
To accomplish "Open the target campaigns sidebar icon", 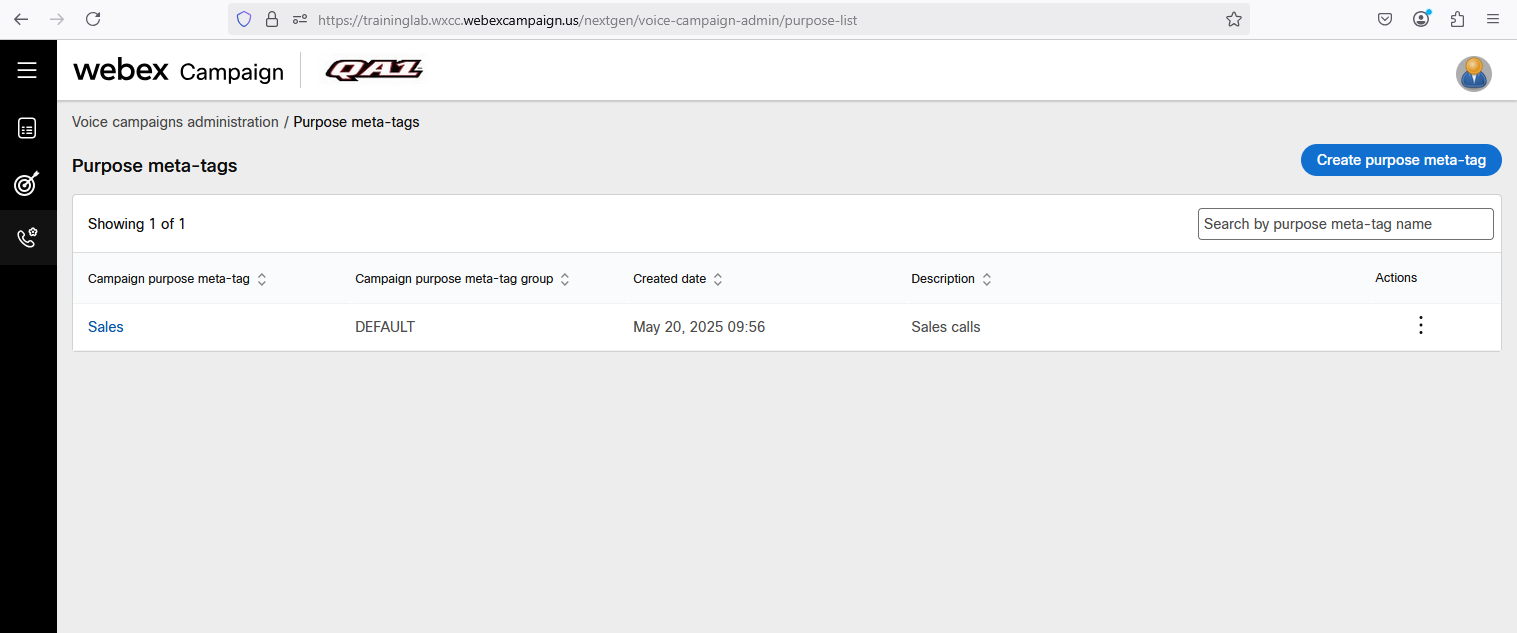I will [x=27, y=183].
